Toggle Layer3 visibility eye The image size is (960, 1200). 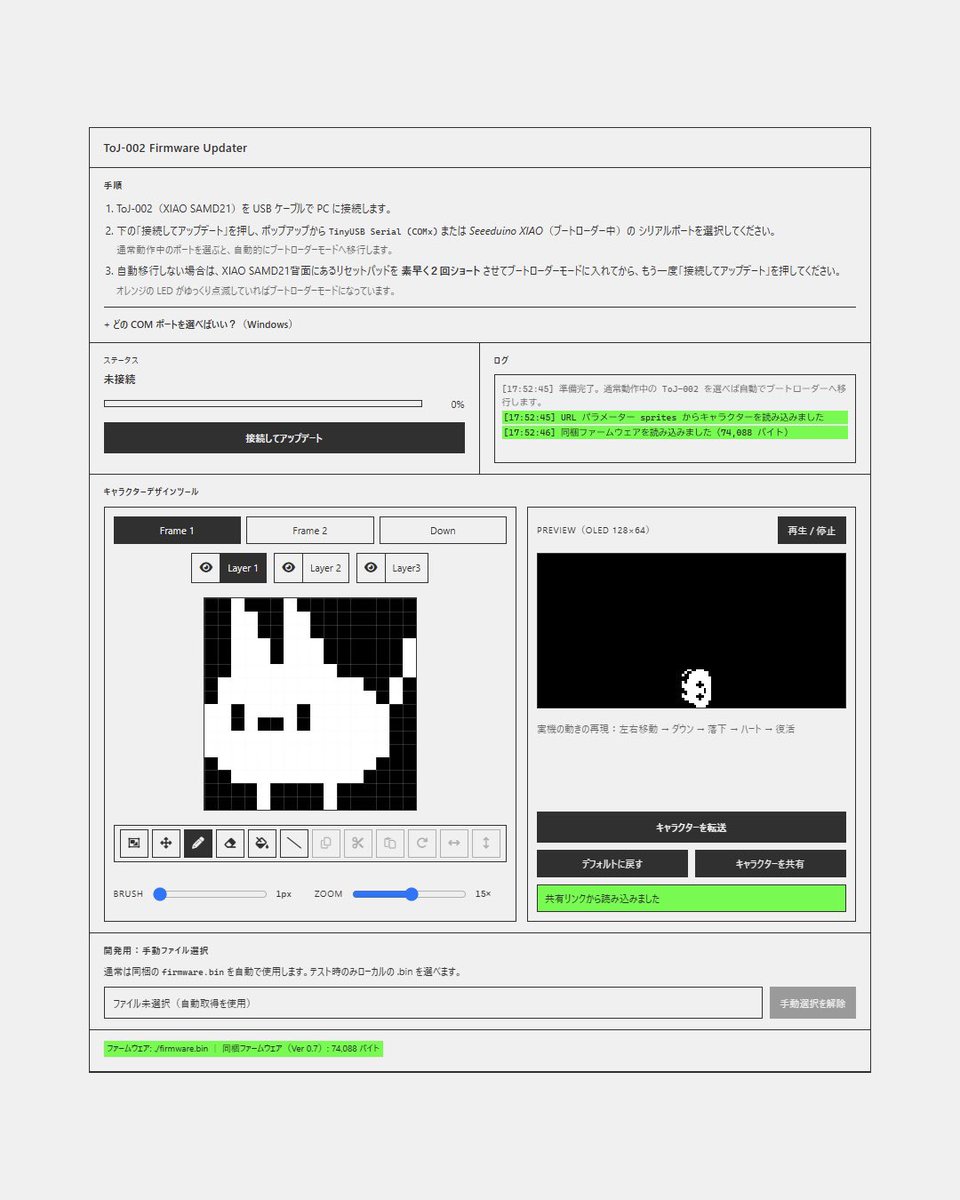coord(371,568)
